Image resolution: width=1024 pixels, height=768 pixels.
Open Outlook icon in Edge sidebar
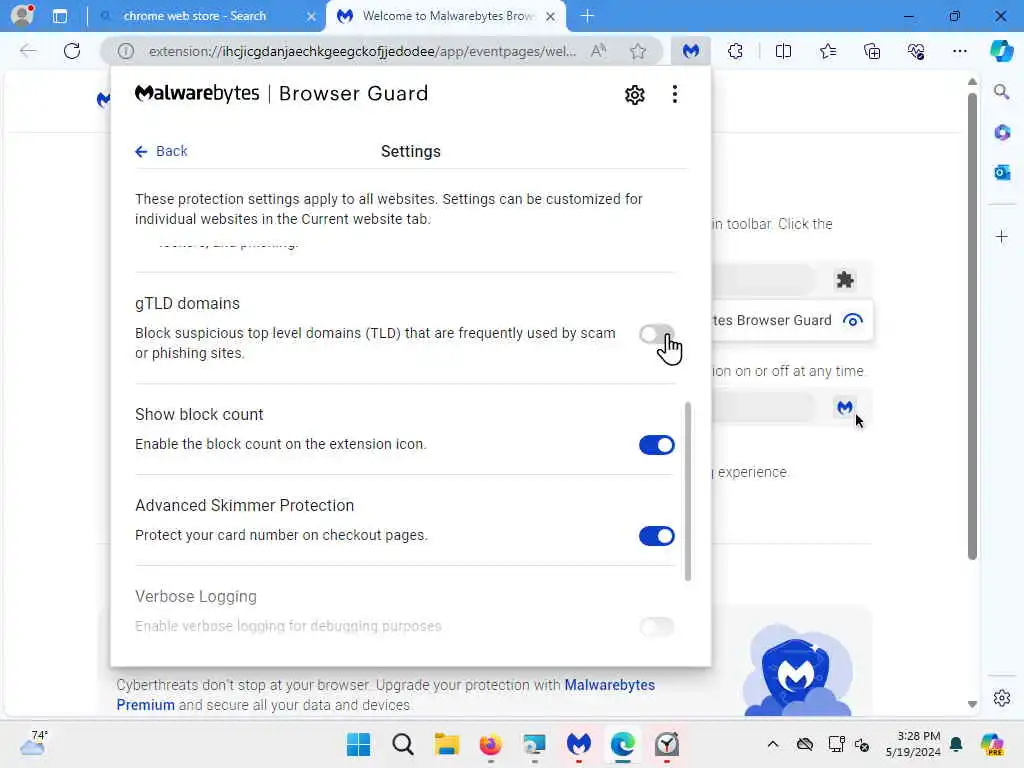click(1002, 172)
